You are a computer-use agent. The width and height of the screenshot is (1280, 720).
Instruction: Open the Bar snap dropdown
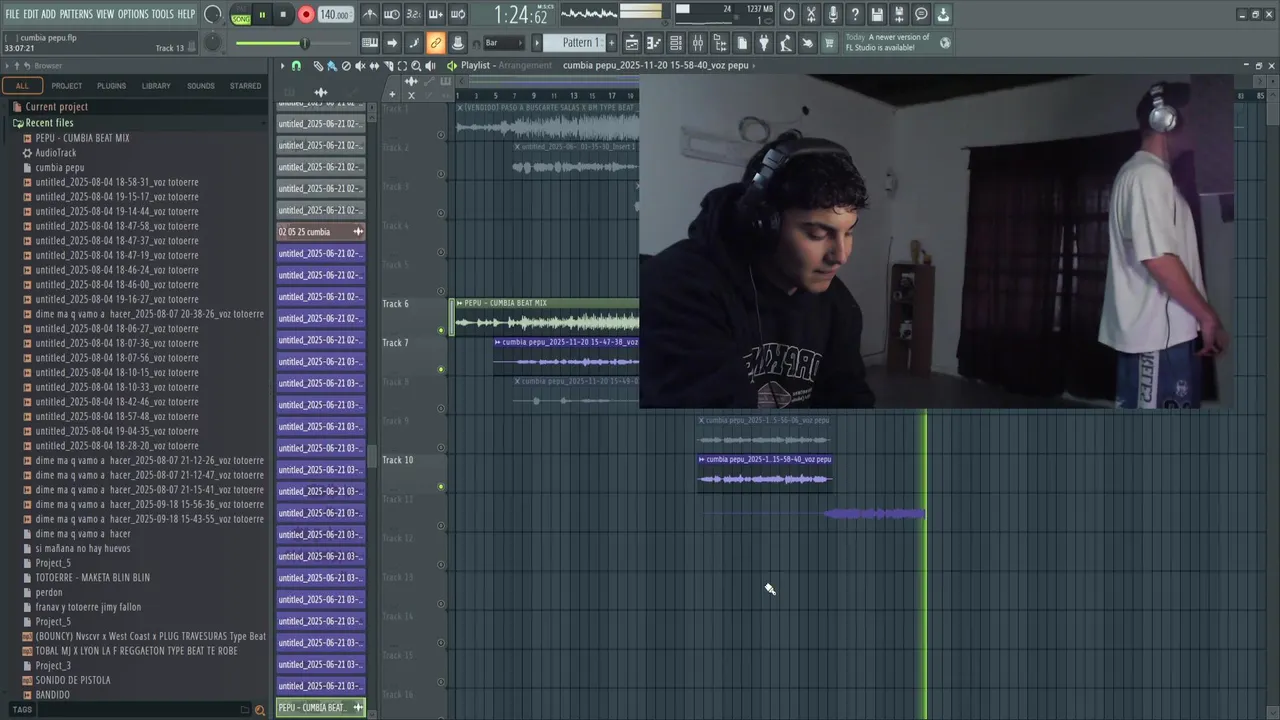point(504,43)
